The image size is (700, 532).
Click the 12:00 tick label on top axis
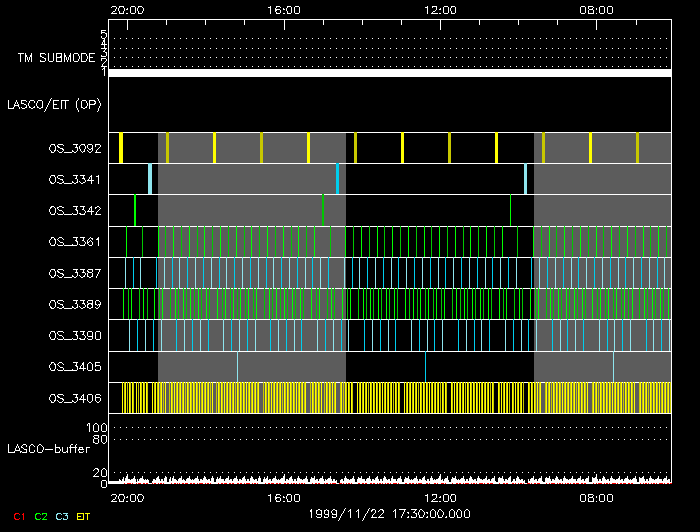(440, 9)
